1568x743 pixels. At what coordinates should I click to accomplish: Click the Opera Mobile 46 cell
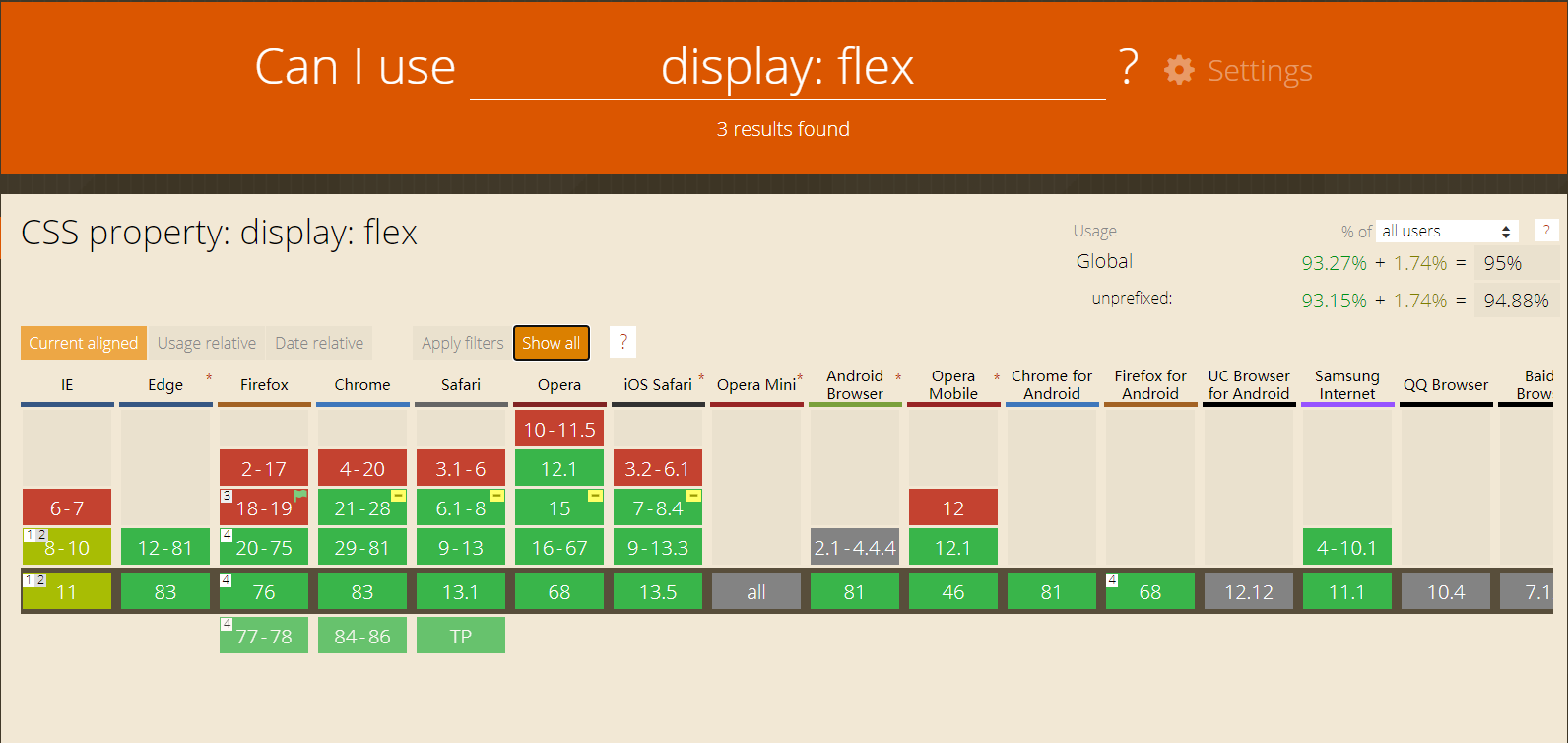click(x=953, y=591)
